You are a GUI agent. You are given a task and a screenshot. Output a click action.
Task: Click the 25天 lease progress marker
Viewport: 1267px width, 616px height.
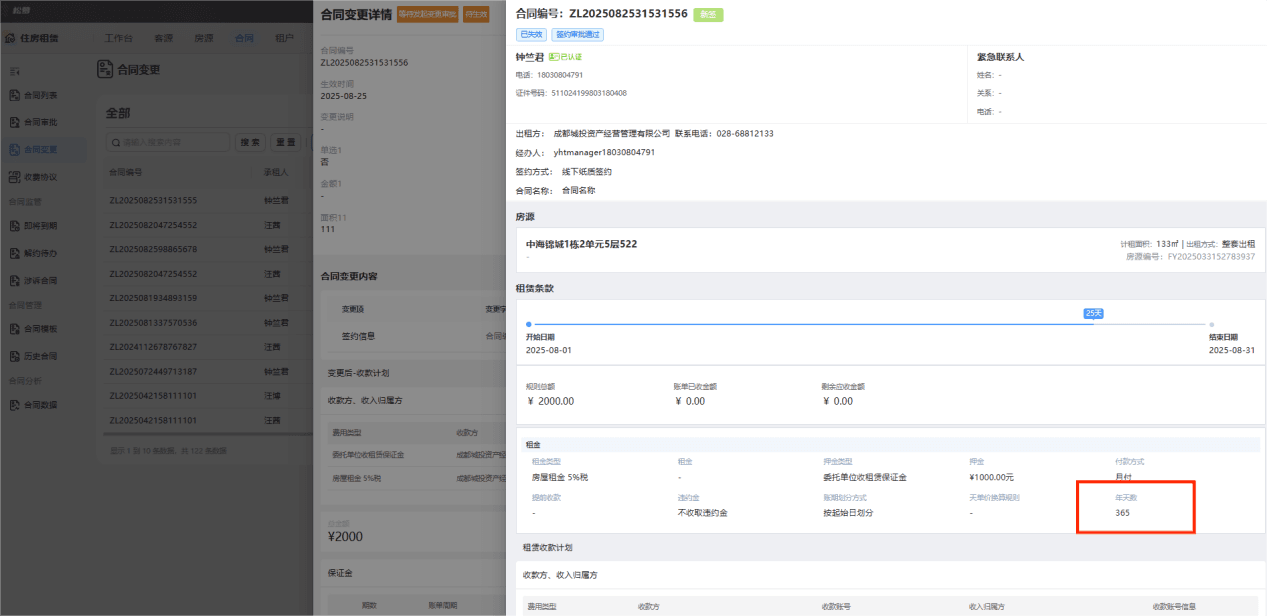click(1093, 313)
